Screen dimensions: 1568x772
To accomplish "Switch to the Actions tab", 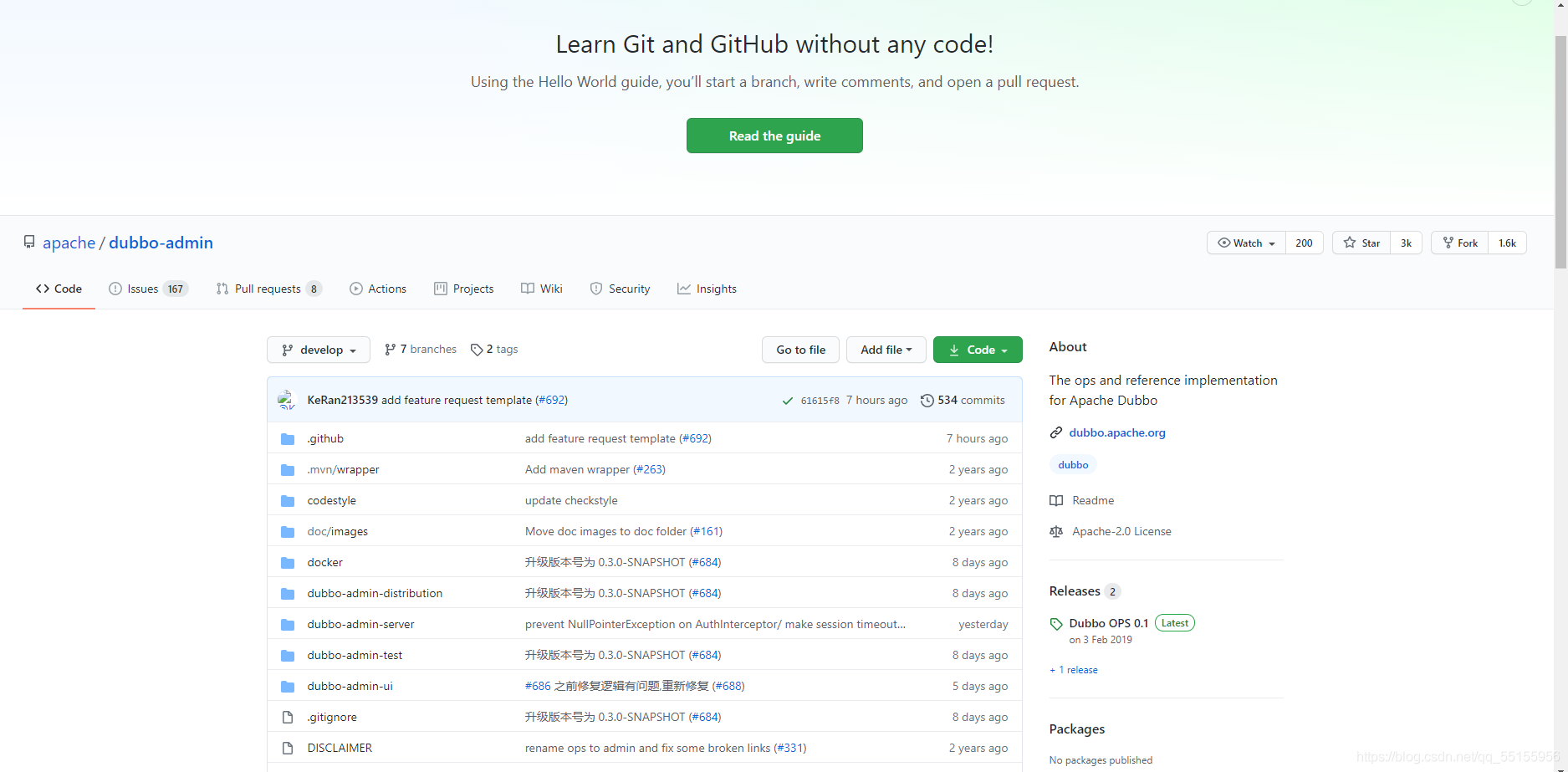I will click(378, 289).
